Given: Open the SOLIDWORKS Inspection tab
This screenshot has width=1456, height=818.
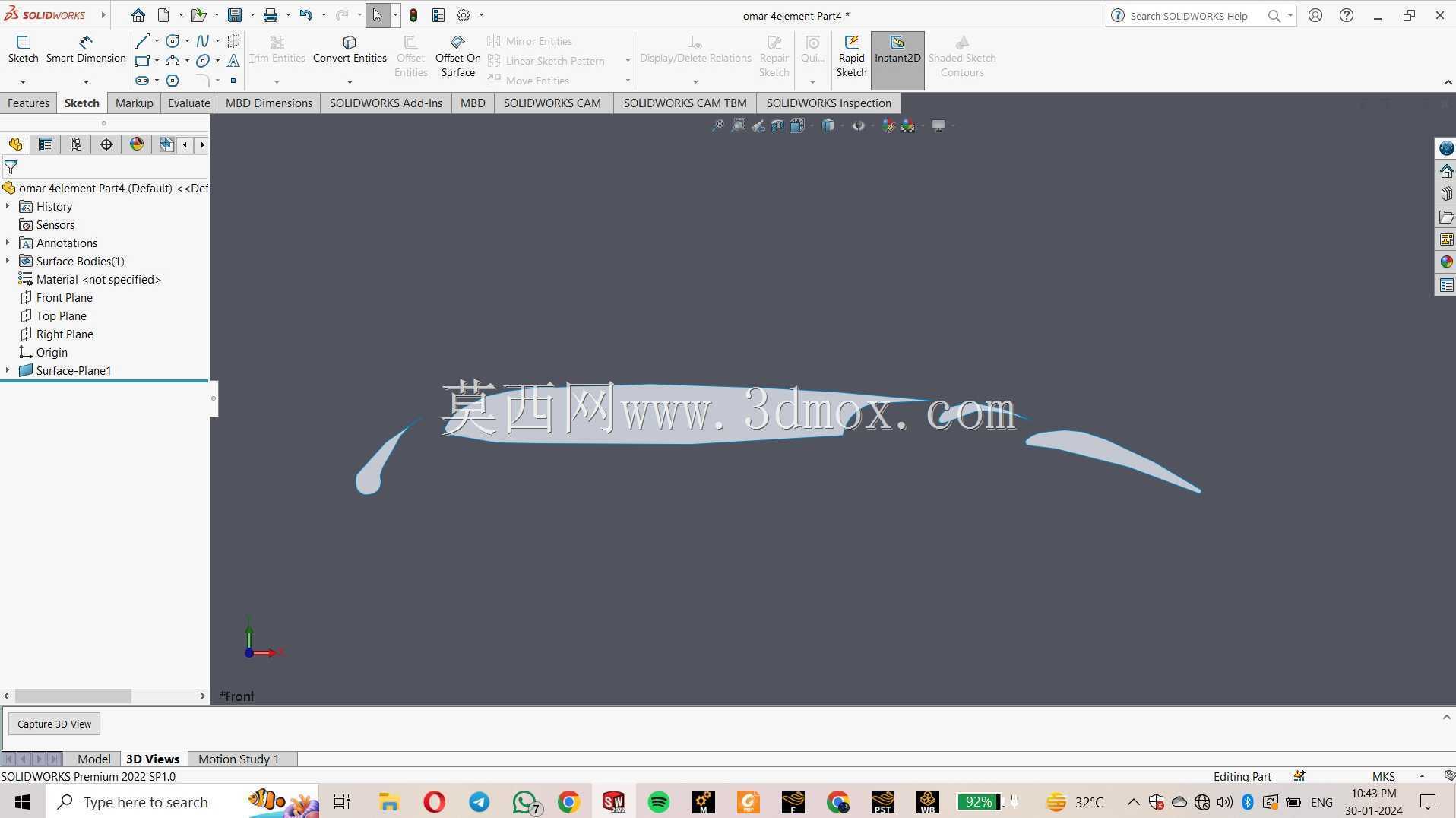Looking at the screenshot, I should point(828,103).
